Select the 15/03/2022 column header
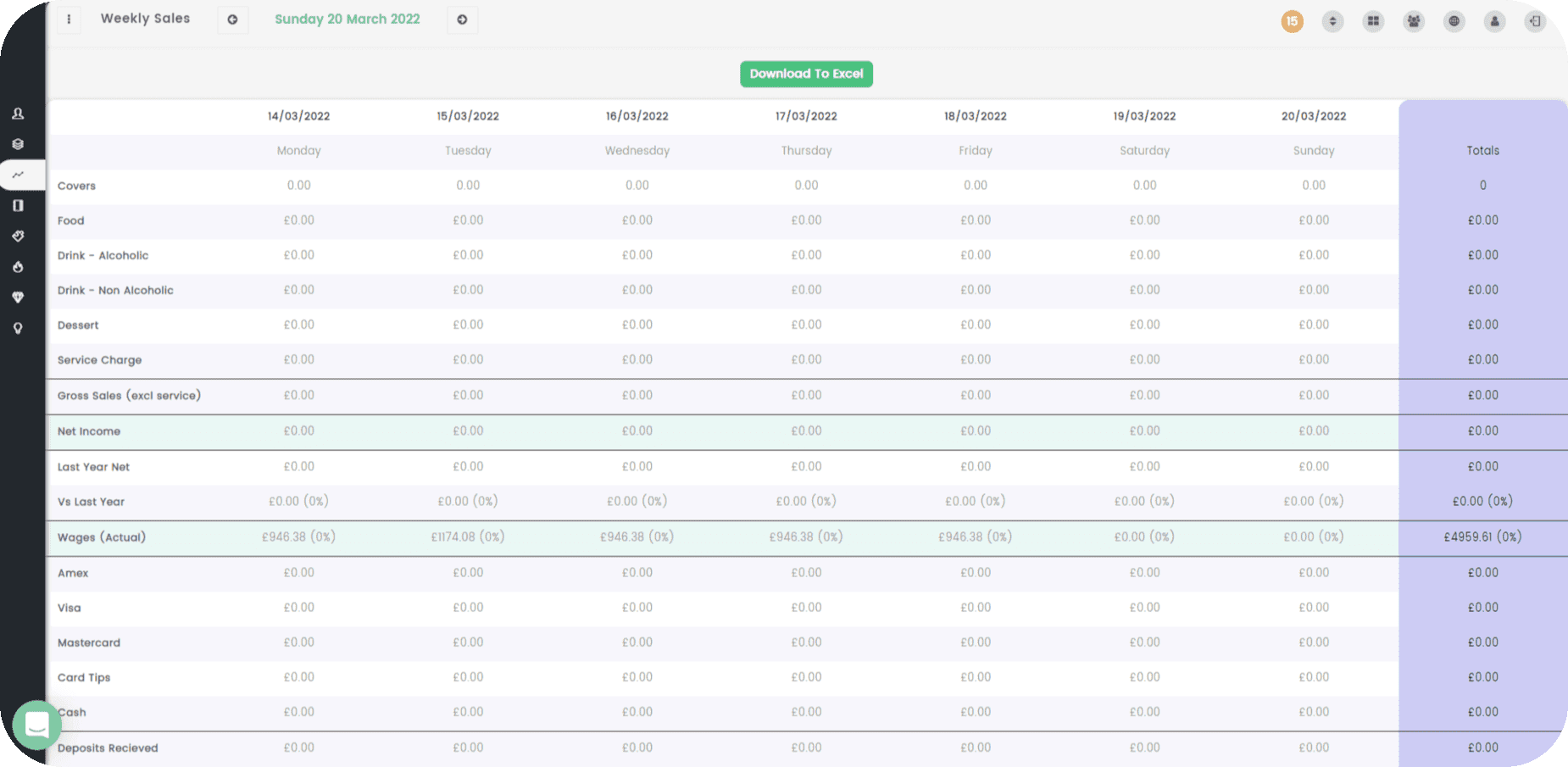 [468, 116]
